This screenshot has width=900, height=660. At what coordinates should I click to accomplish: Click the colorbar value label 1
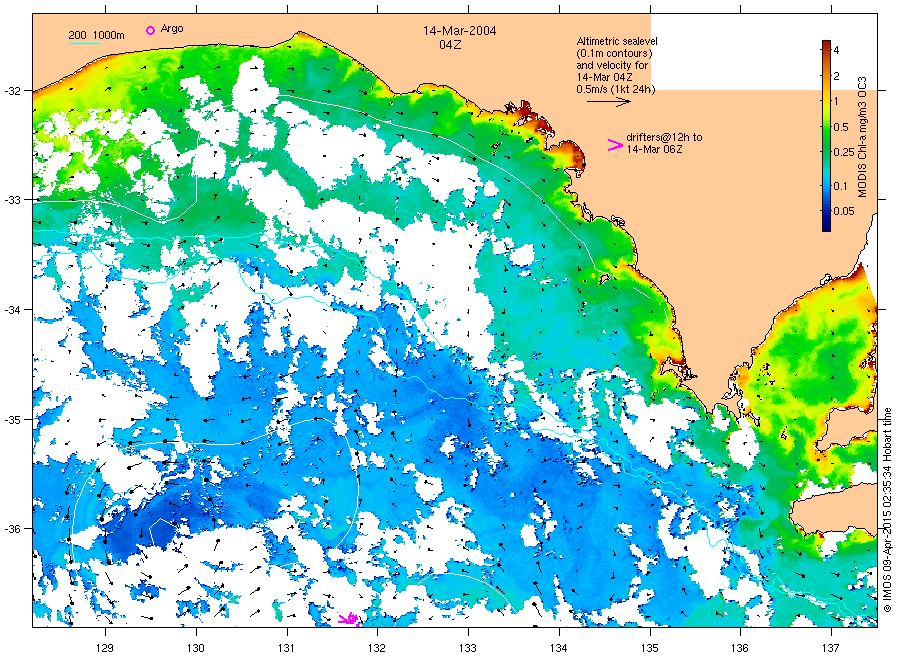[x=836, y=101]
